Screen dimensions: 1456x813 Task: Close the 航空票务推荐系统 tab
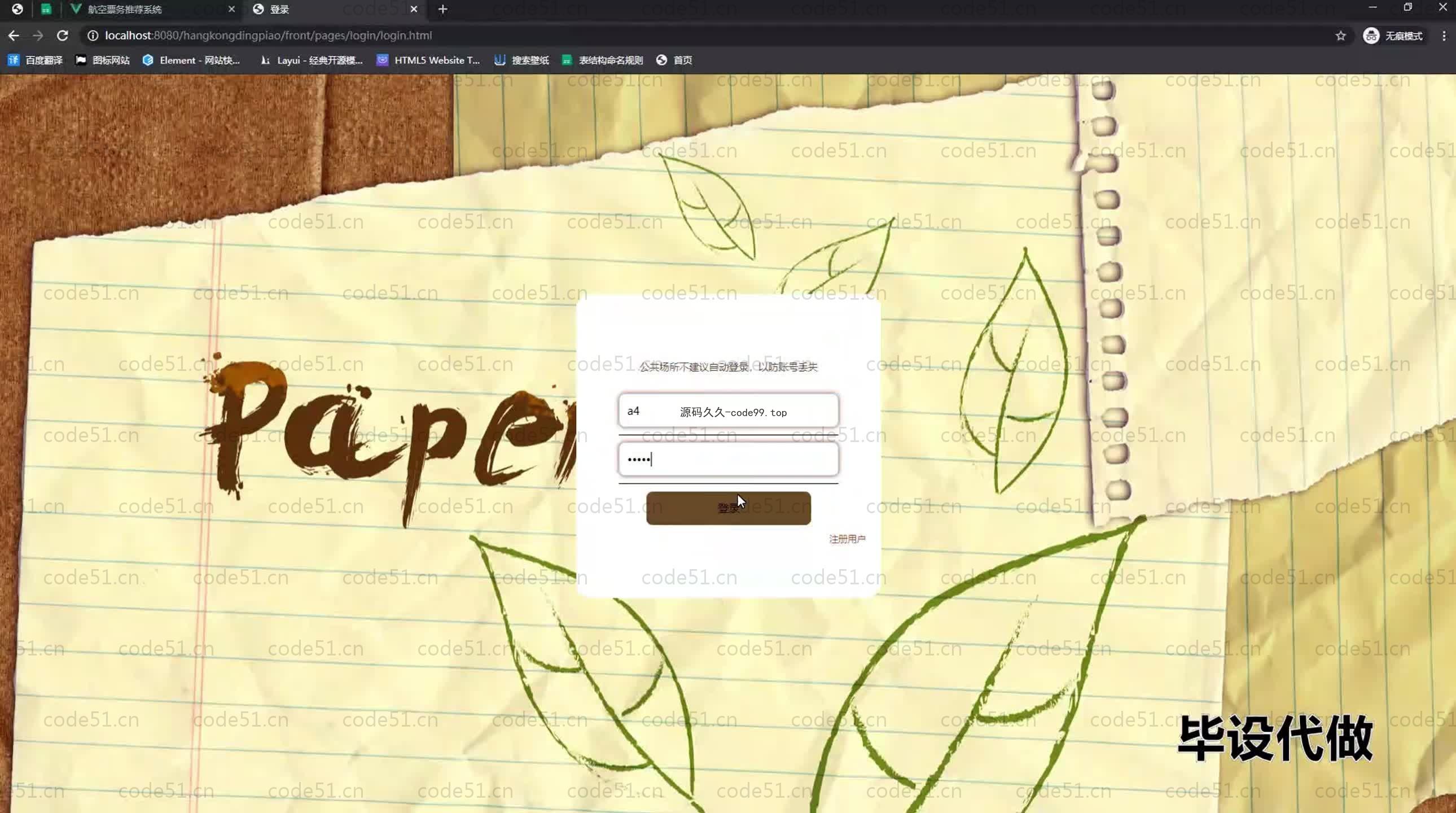coord(231,9)
